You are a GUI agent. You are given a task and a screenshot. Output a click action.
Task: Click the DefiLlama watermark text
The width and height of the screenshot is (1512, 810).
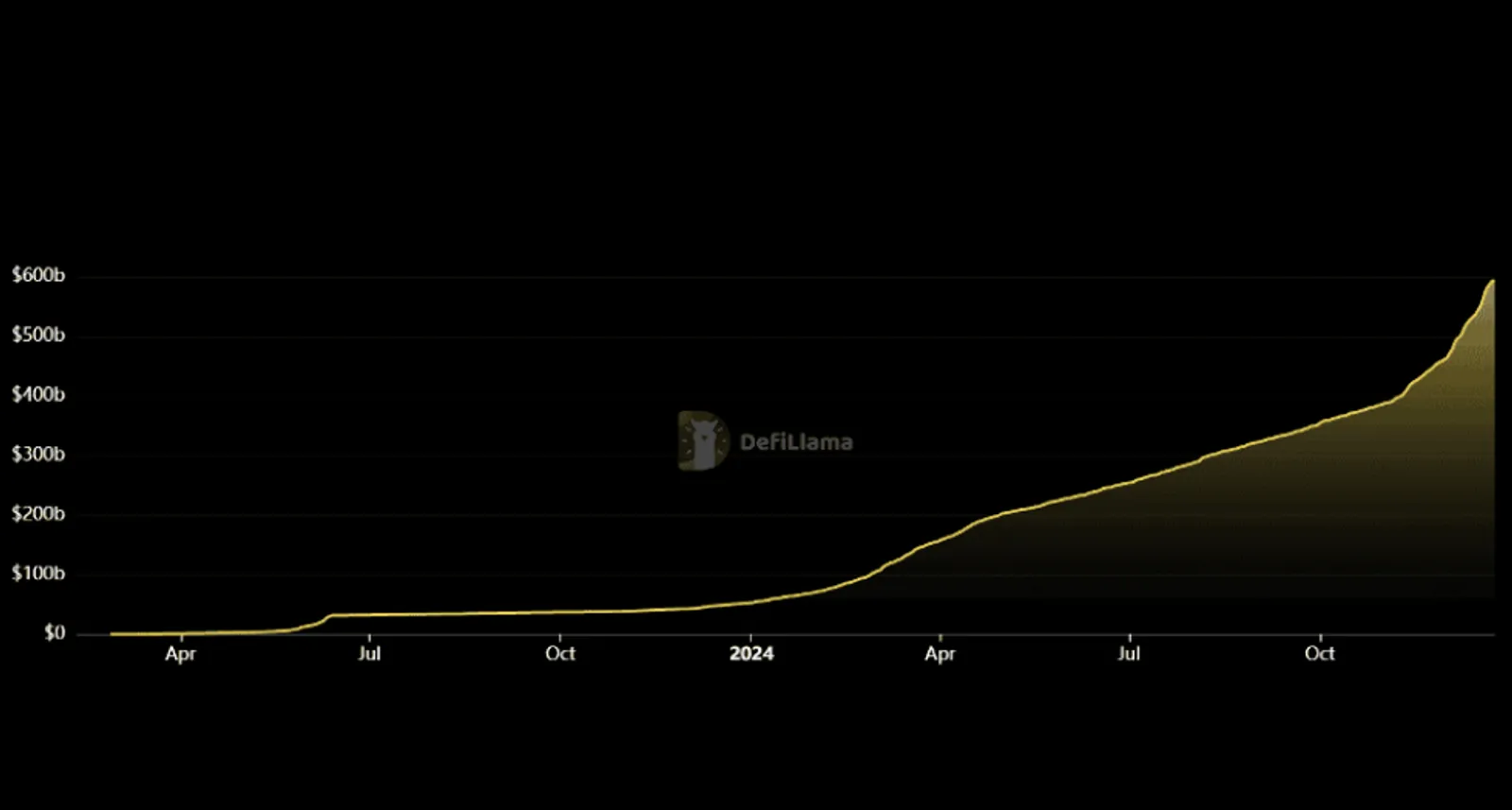pos(796,441)
